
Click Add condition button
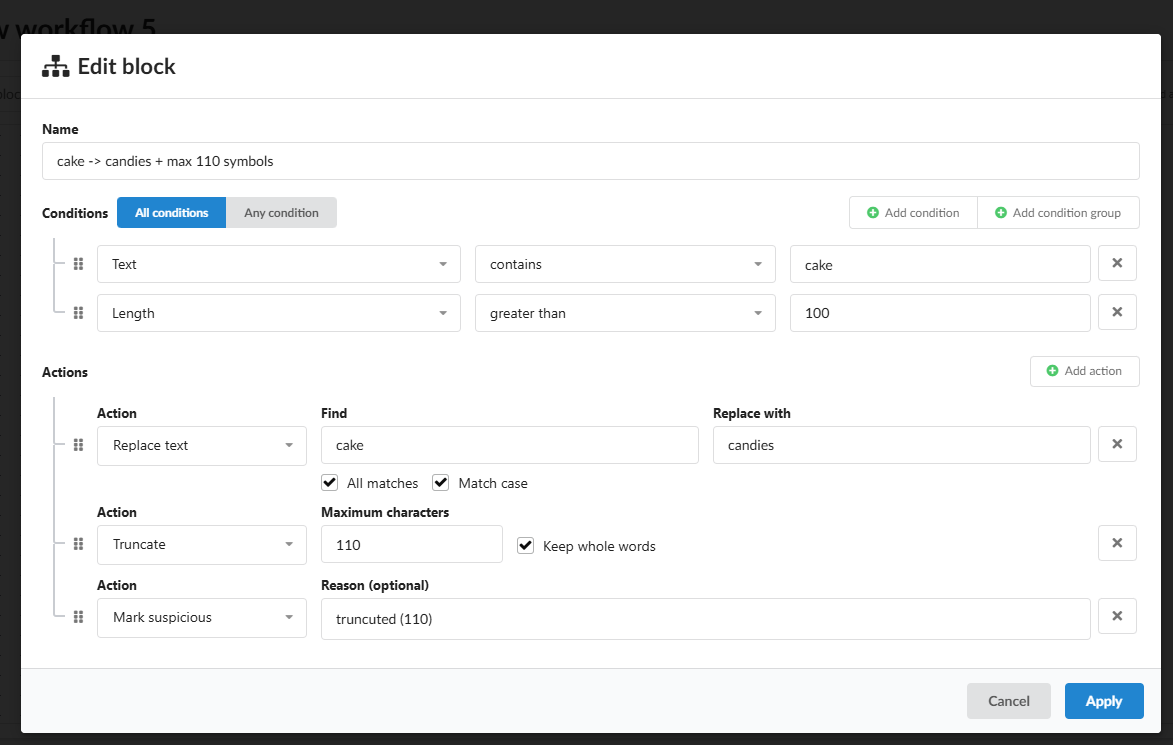tap(913, 212)
